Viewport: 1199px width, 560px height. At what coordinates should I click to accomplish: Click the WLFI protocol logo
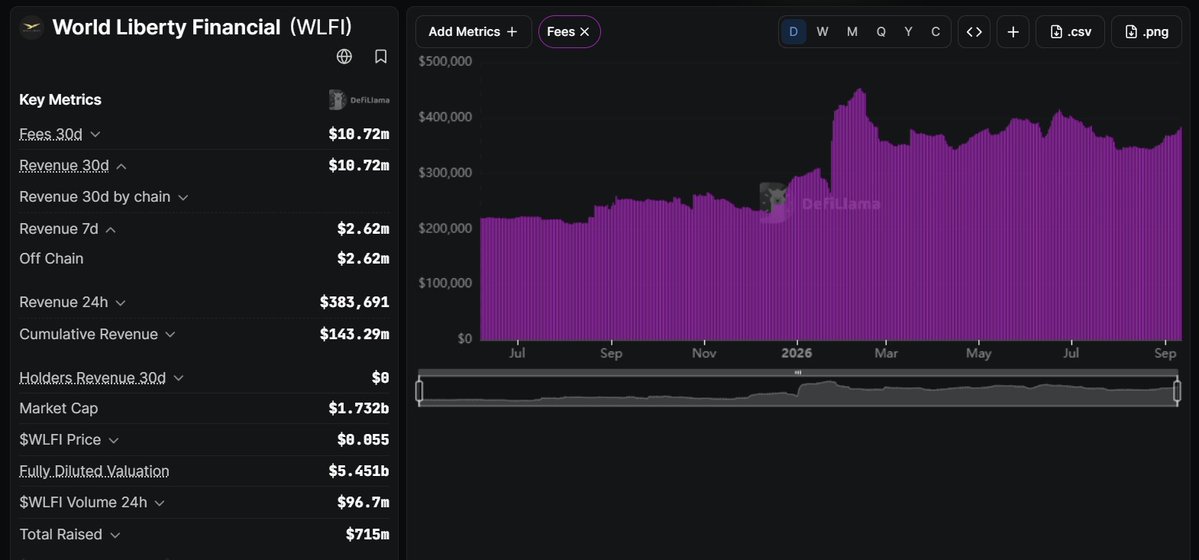[x=31, y=28]
